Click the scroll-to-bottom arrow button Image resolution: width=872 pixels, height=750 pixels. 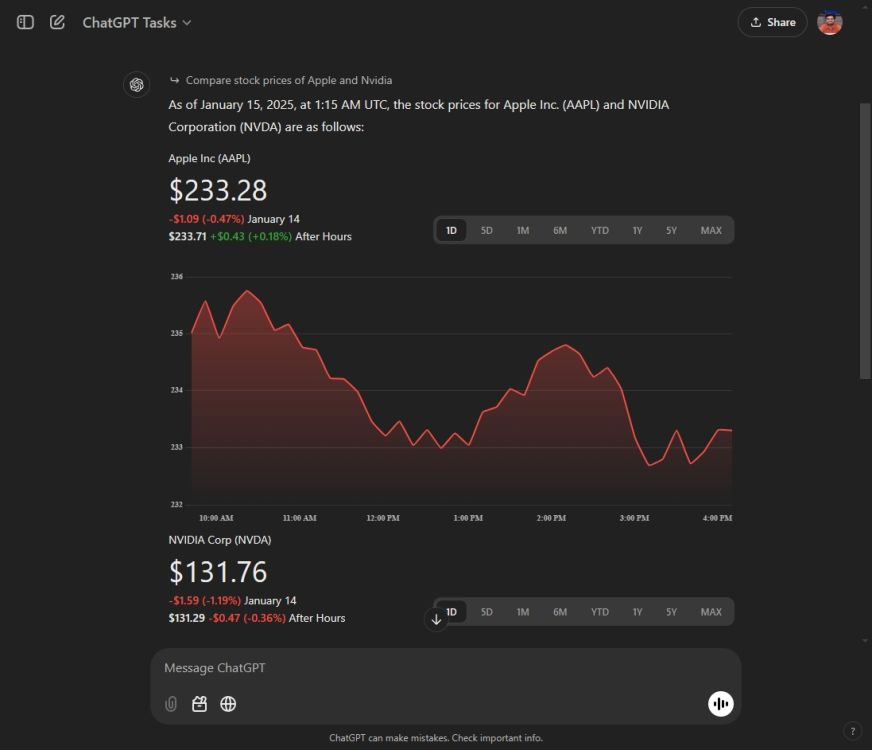[x=436, y=619]
